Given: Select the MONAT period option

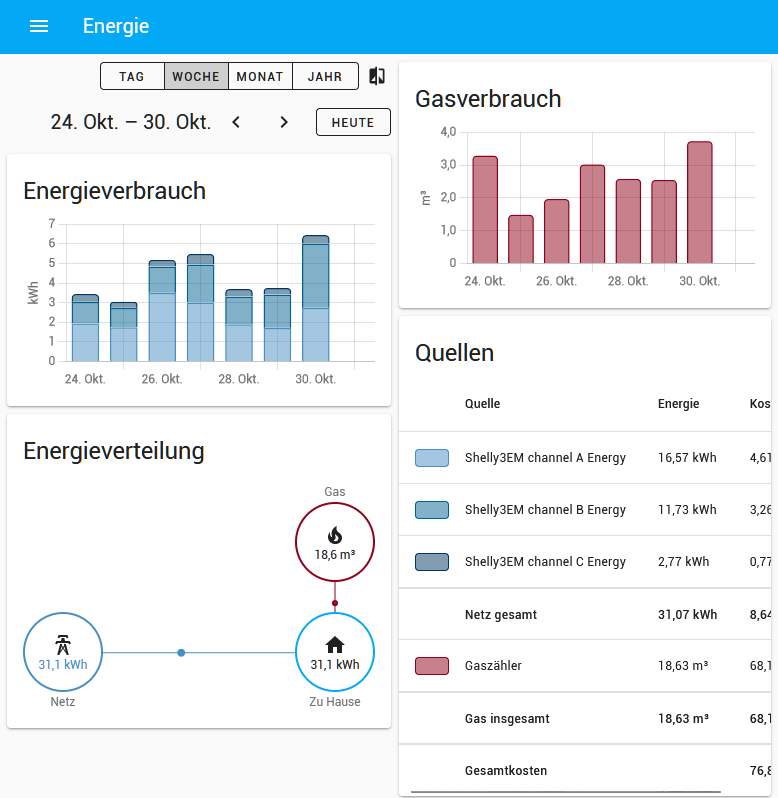Looking at the screenshot, I should [261, 76].
